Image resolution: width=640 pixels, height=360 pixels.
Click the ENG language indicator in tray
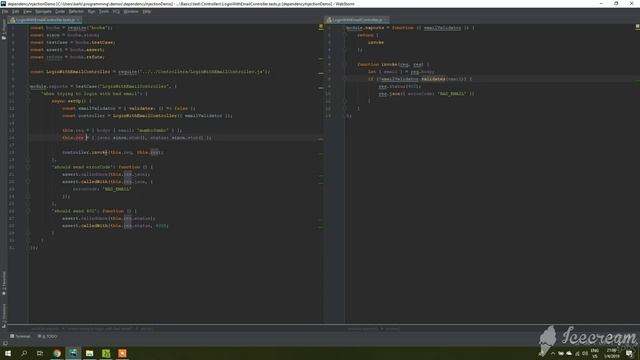(x=595, y=353)
